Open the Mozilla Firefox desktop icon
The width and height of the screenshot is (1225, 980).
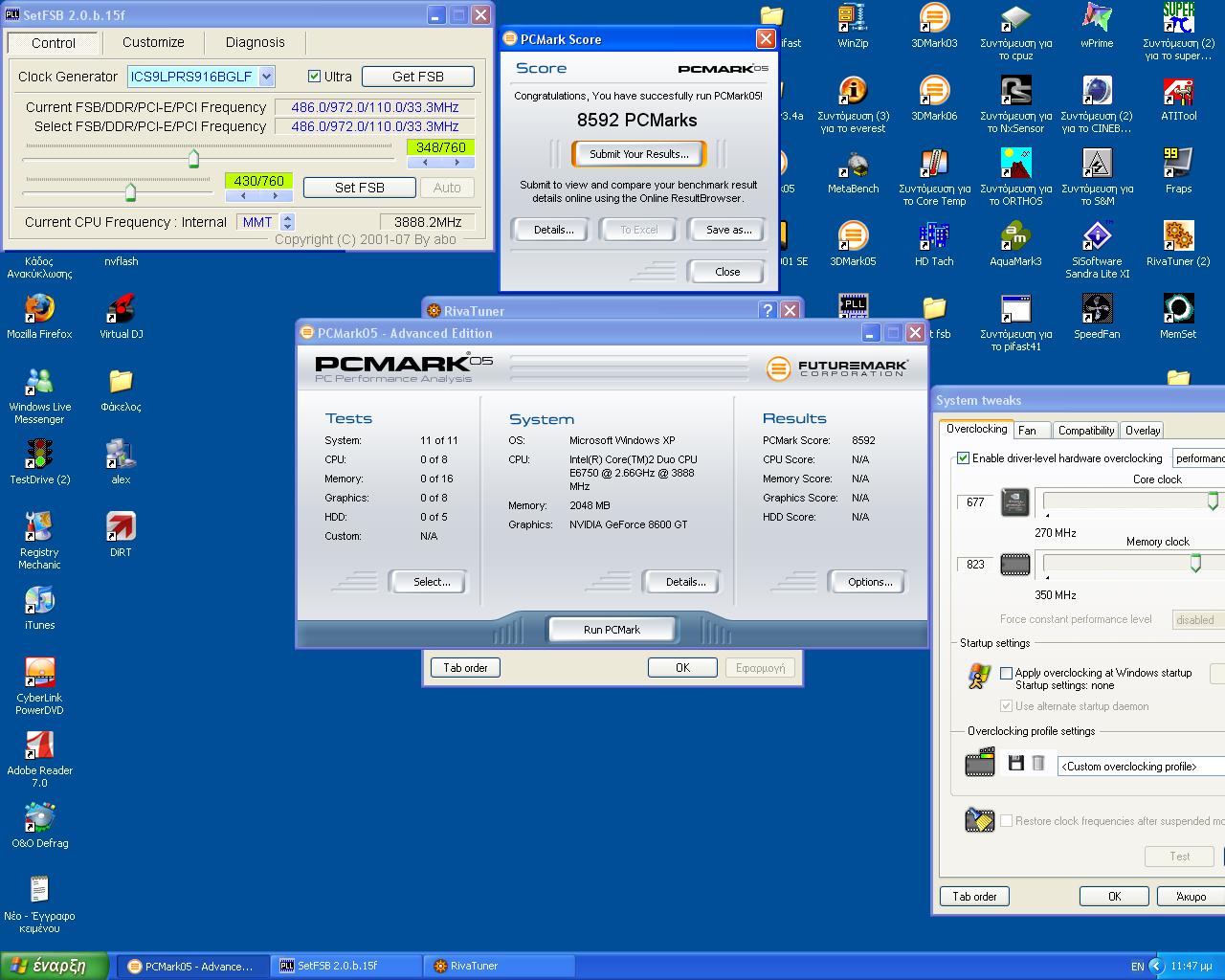click(x=39, y=317)
